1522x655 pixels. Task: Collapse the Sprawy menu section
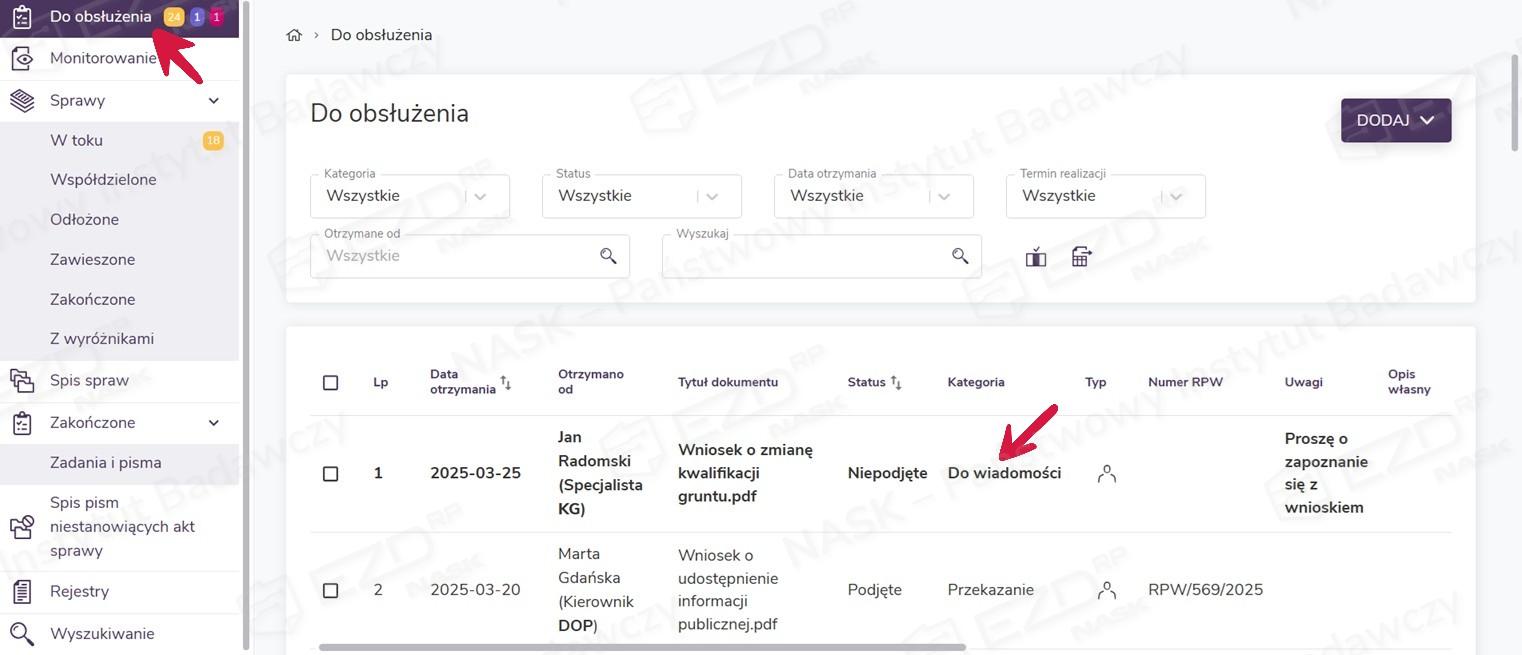pos(213,101)
